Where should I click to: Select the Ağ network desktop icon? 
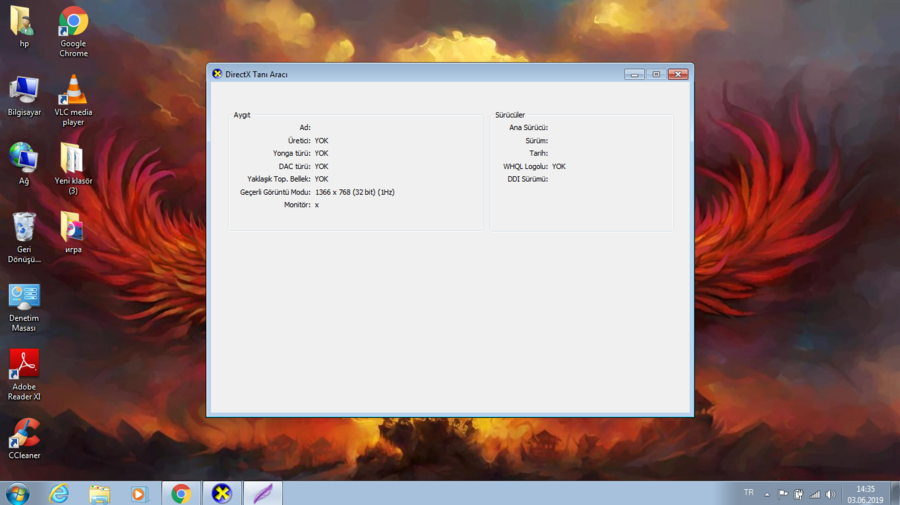point(24,164)
